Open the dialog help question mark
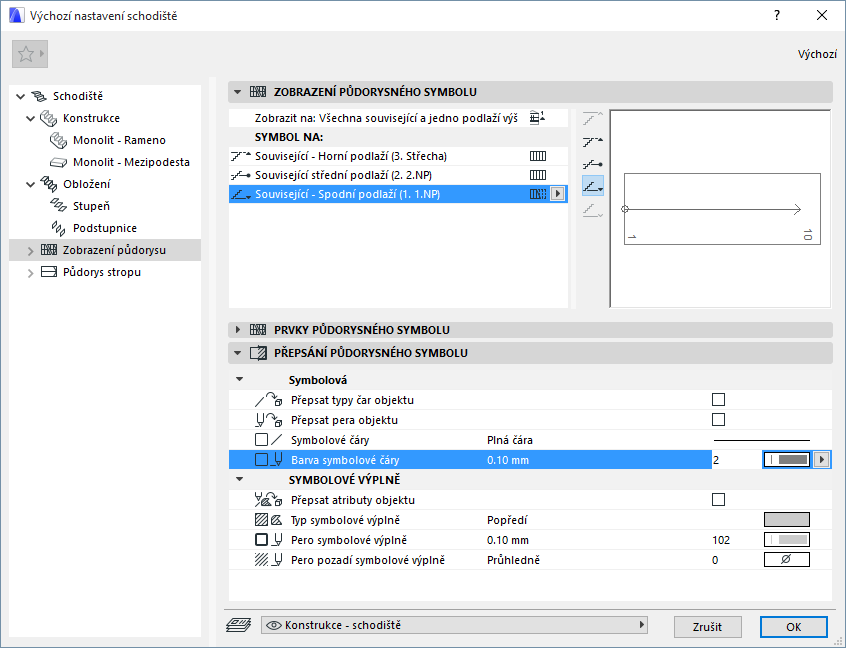 (x=777, y=15)
